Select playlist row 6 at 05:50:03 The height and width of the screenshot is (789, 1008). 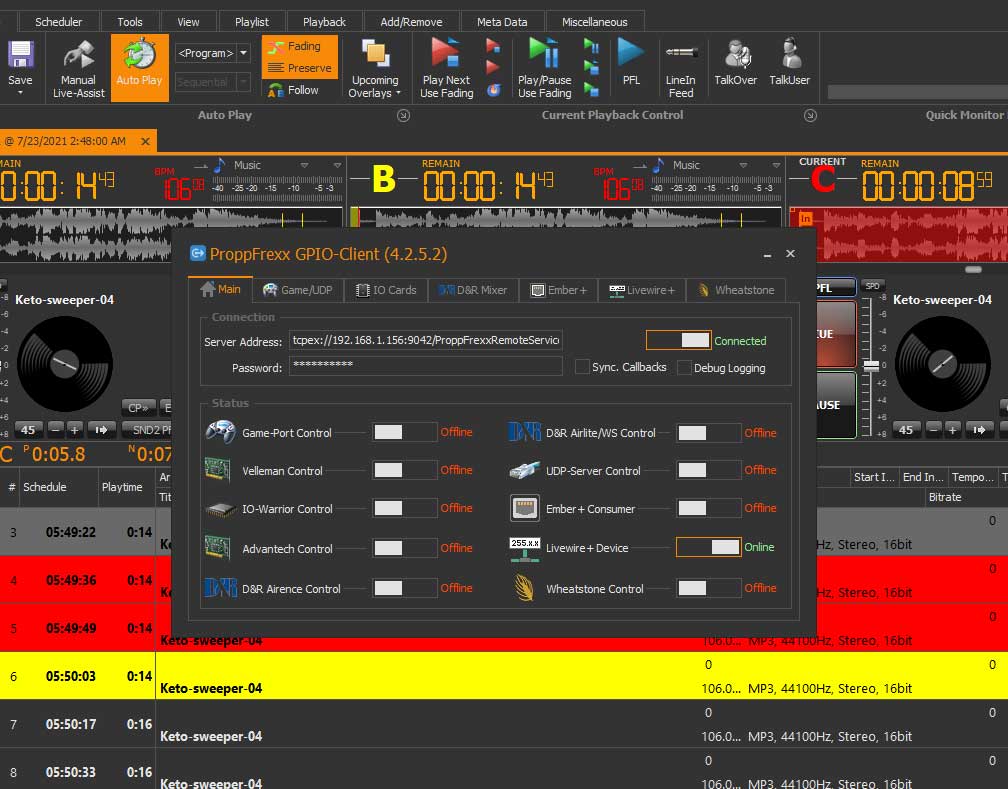[504, 676]
